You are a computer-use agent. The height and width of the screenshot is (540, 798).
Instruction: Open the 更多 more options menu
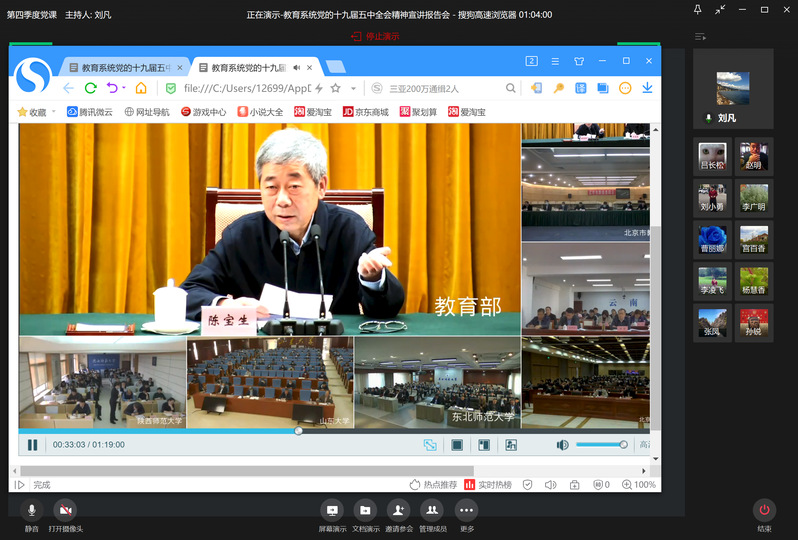tap(466, 510)
